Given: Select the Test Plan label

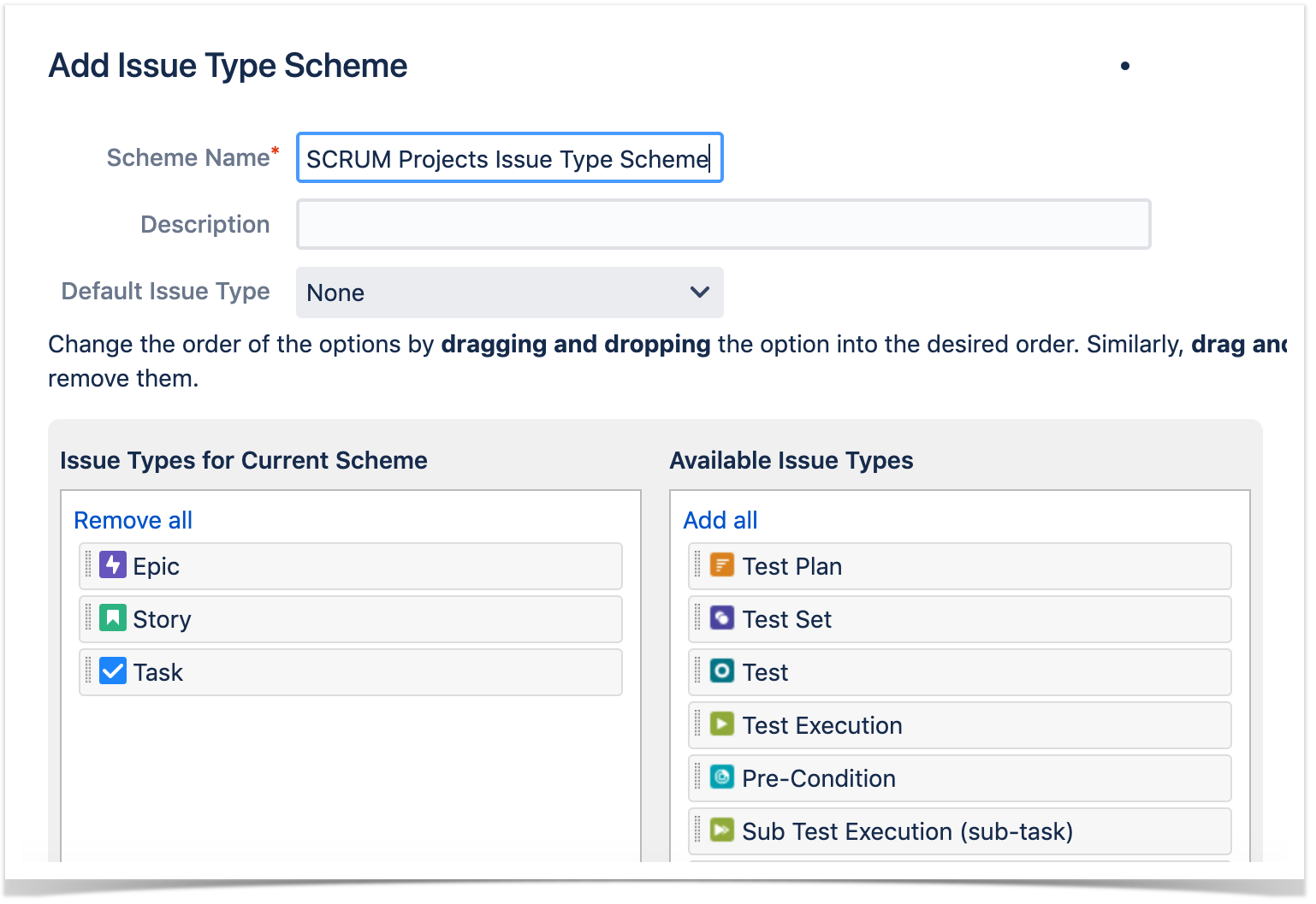Looking at the screenshot, I should 792,566.
